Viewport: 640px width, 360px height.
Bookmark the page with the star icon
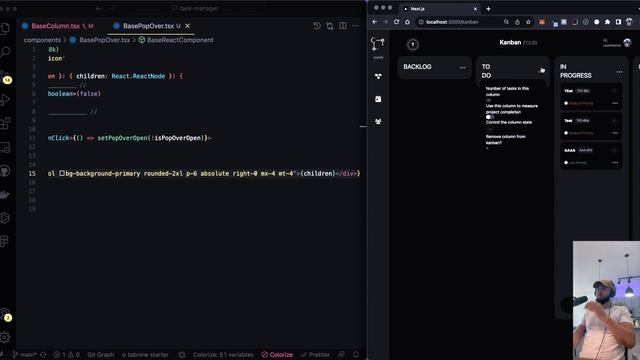(x=528, y=22)
